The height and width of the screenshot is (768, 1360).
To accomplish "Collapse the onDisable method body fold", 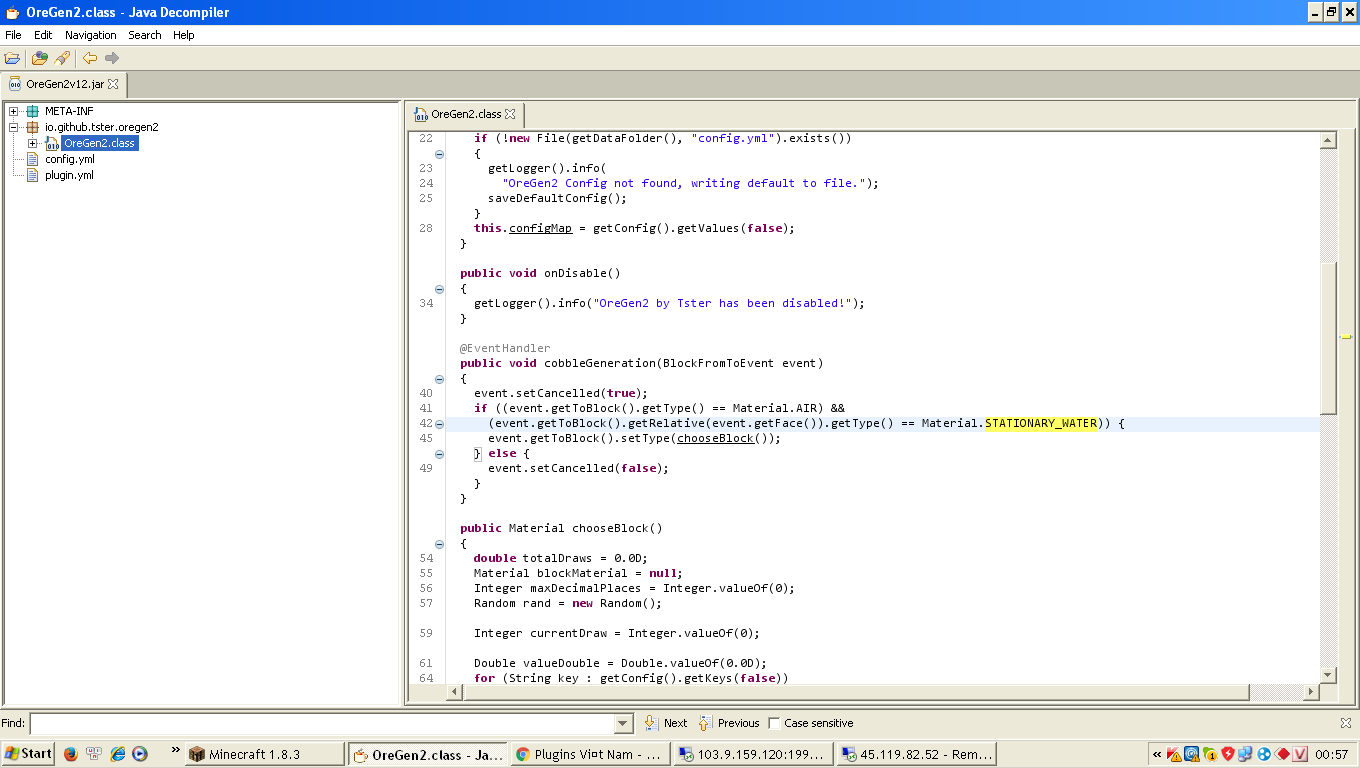I will [x=439, y=288].
